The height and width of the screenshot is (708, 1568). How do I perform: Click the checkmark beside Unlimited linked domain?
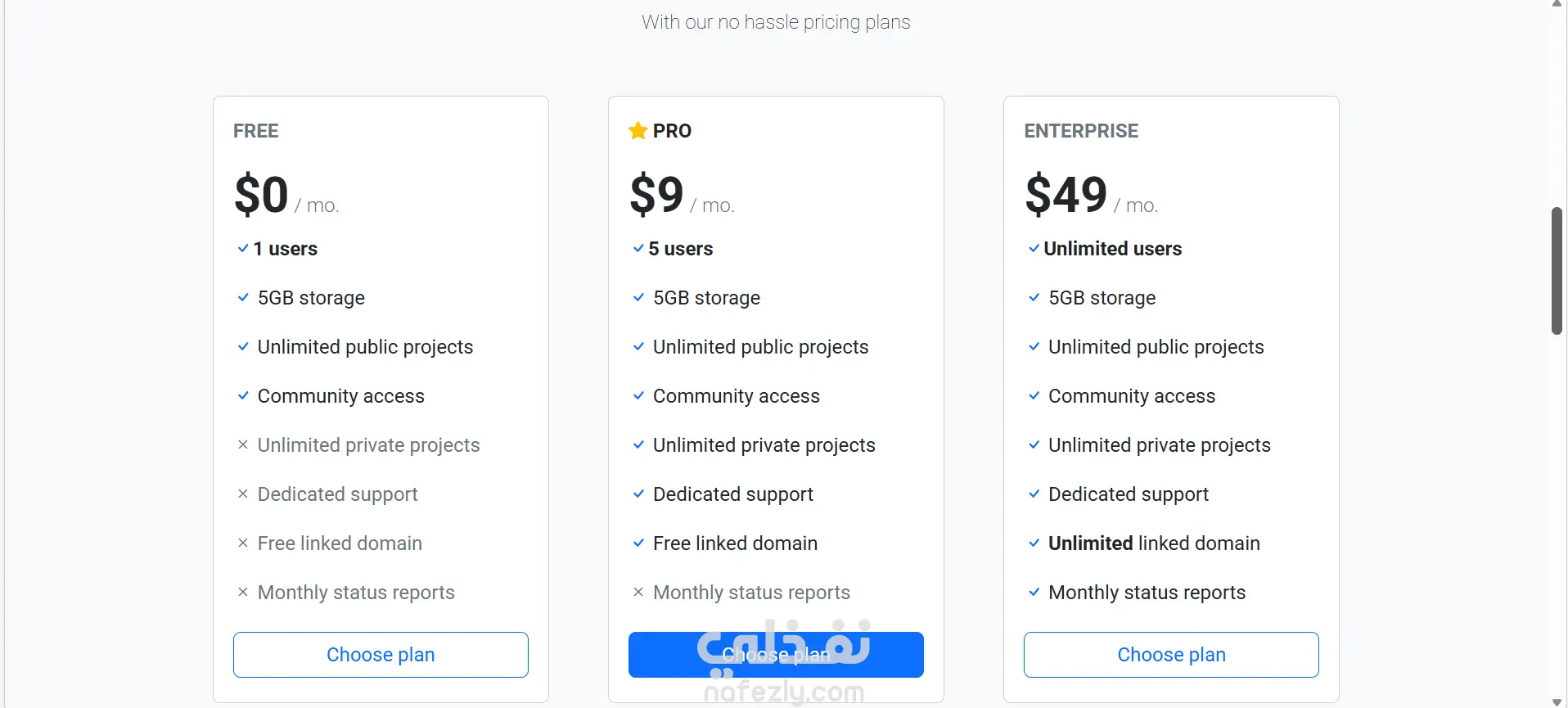pos(1034,543)
